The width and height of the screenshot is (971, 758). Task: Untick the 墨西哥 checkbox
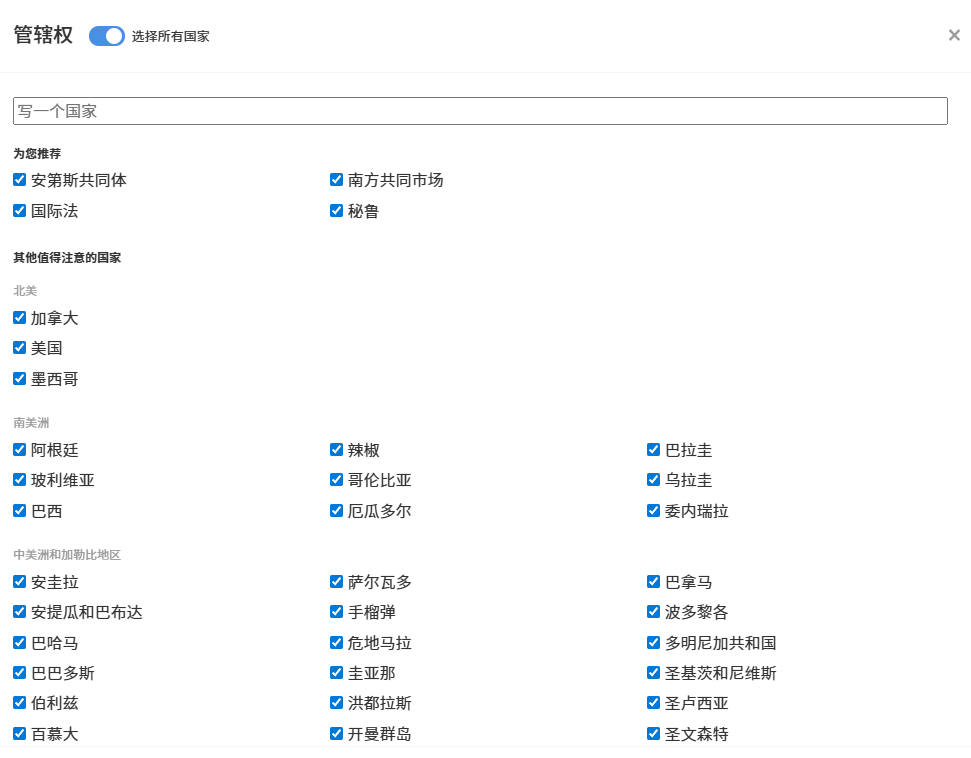[20, 379]
